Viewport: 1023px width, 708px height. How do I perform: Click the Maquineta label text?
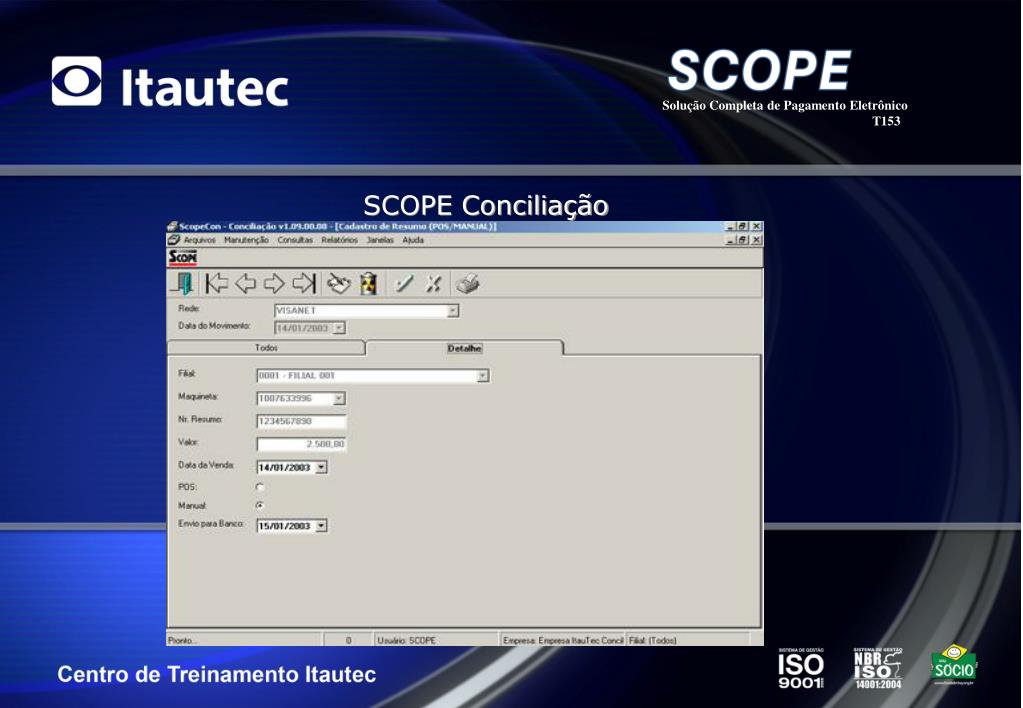tap(198, 397)
